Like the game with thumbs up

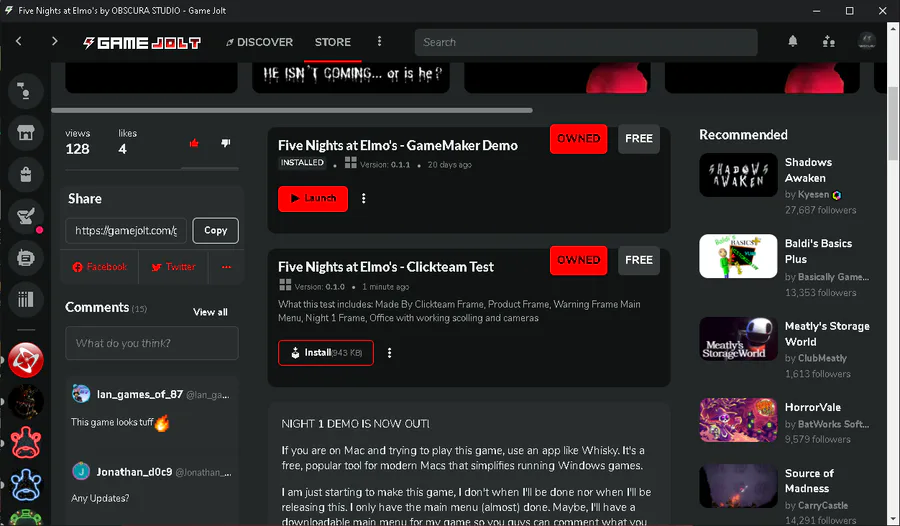(x=194, y=143)
